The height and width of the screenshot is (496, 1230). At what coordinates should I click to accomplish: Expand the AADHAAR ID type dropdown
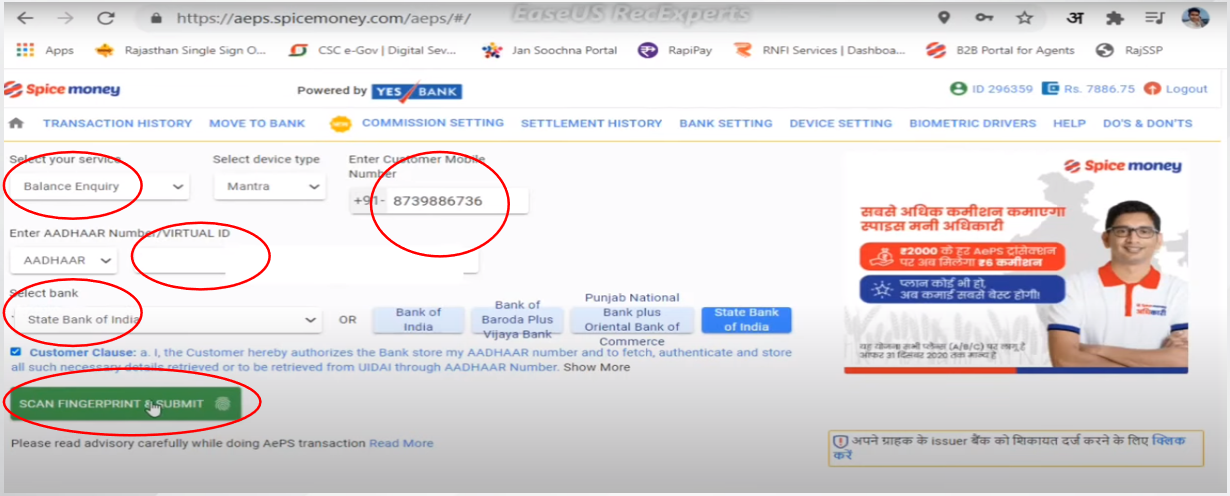click(63, 260)
